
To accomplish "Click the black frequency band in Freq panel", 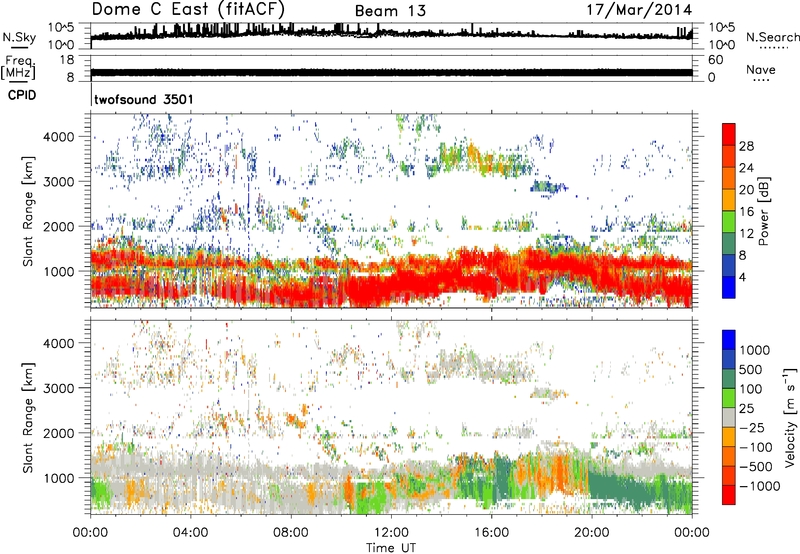I will pyautogui.click(x=391, y=72).
